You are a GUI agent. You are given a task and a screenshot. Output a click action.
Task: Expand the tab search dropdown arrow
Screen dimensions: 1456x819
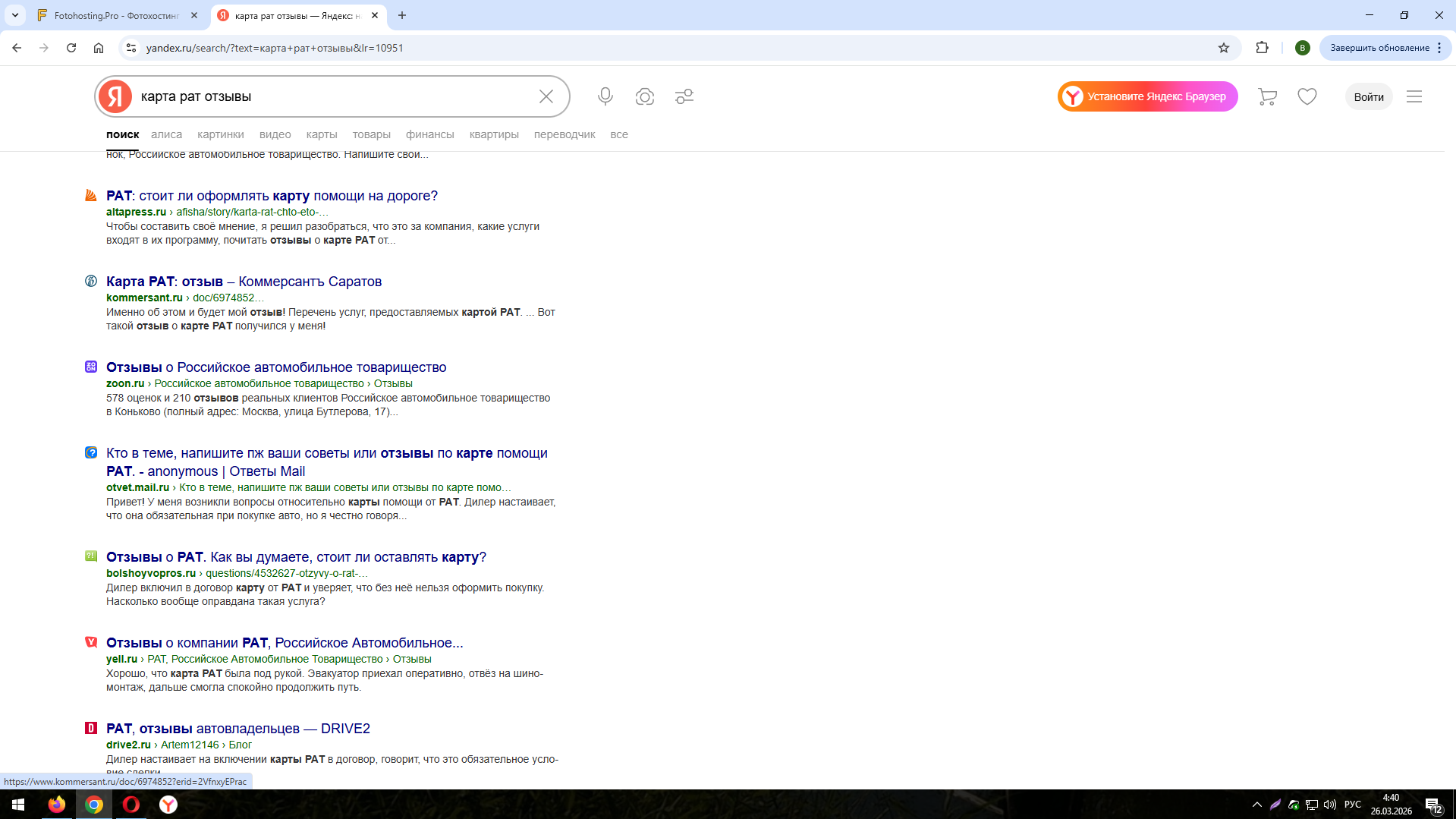pos(15,15)
